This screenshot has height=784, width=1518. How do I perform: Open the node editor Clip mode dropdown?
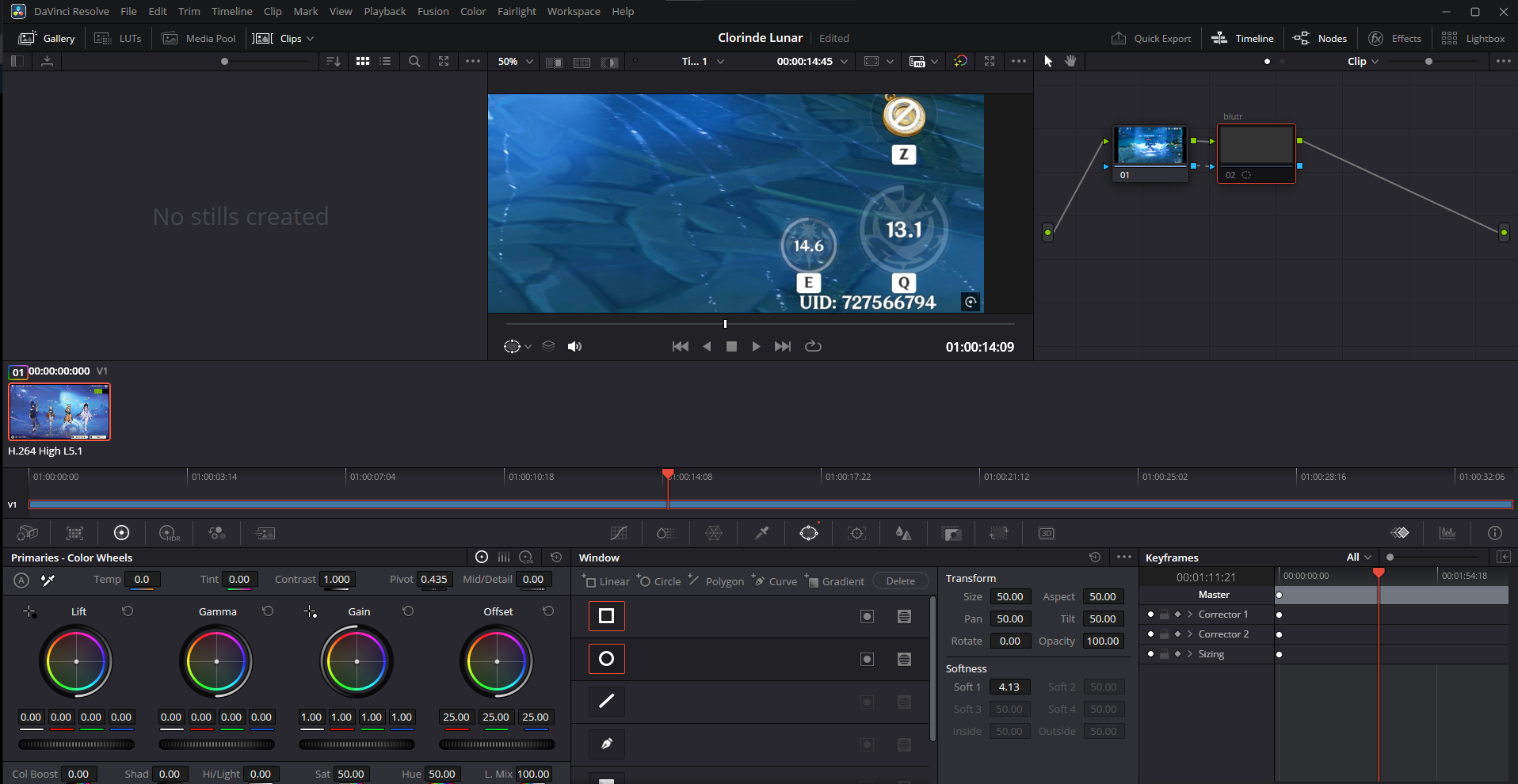pos(1364,61)
